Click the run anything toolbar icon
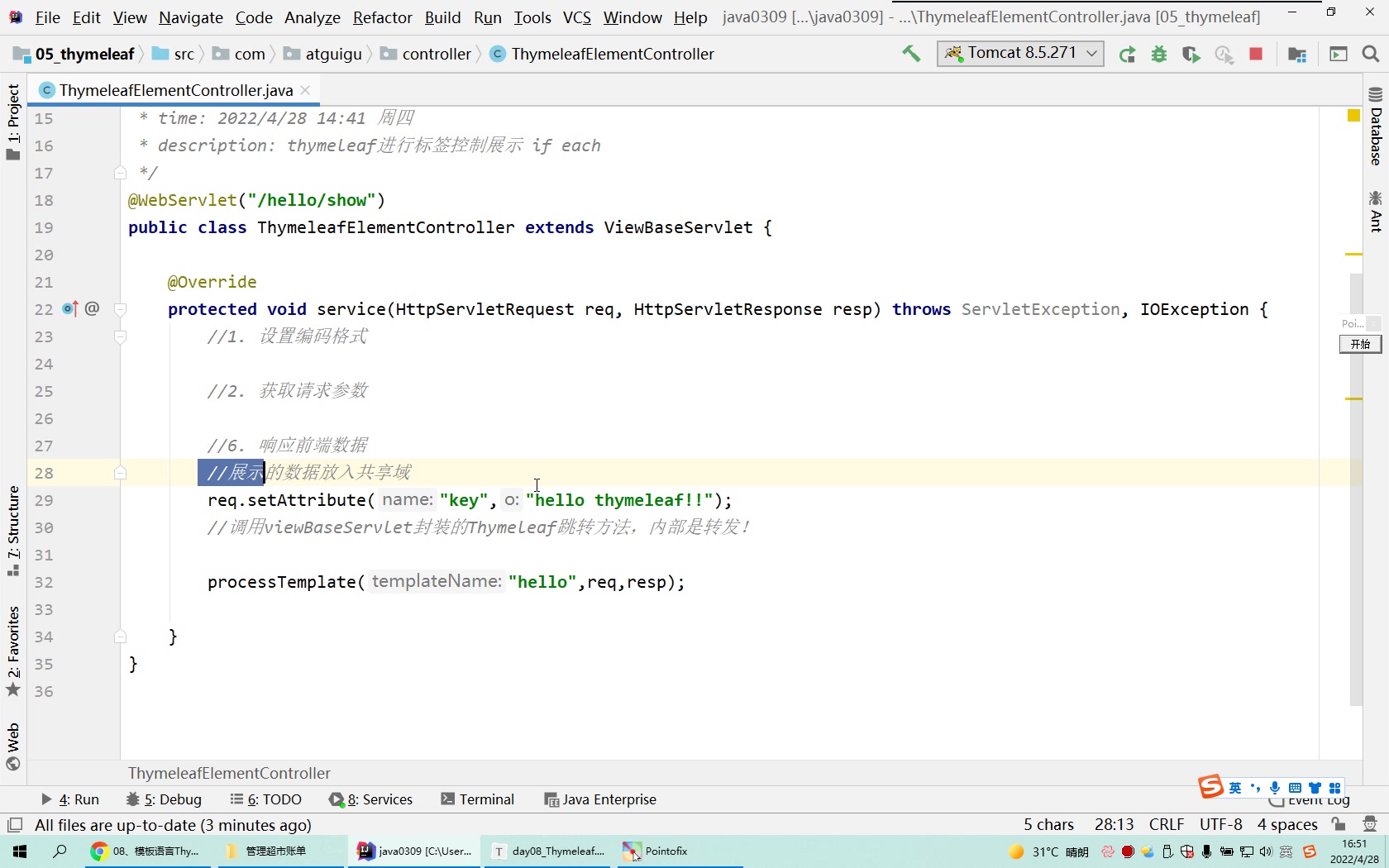The height and width of the screenshot is (868, 1389). click(x=1339, y=55)
